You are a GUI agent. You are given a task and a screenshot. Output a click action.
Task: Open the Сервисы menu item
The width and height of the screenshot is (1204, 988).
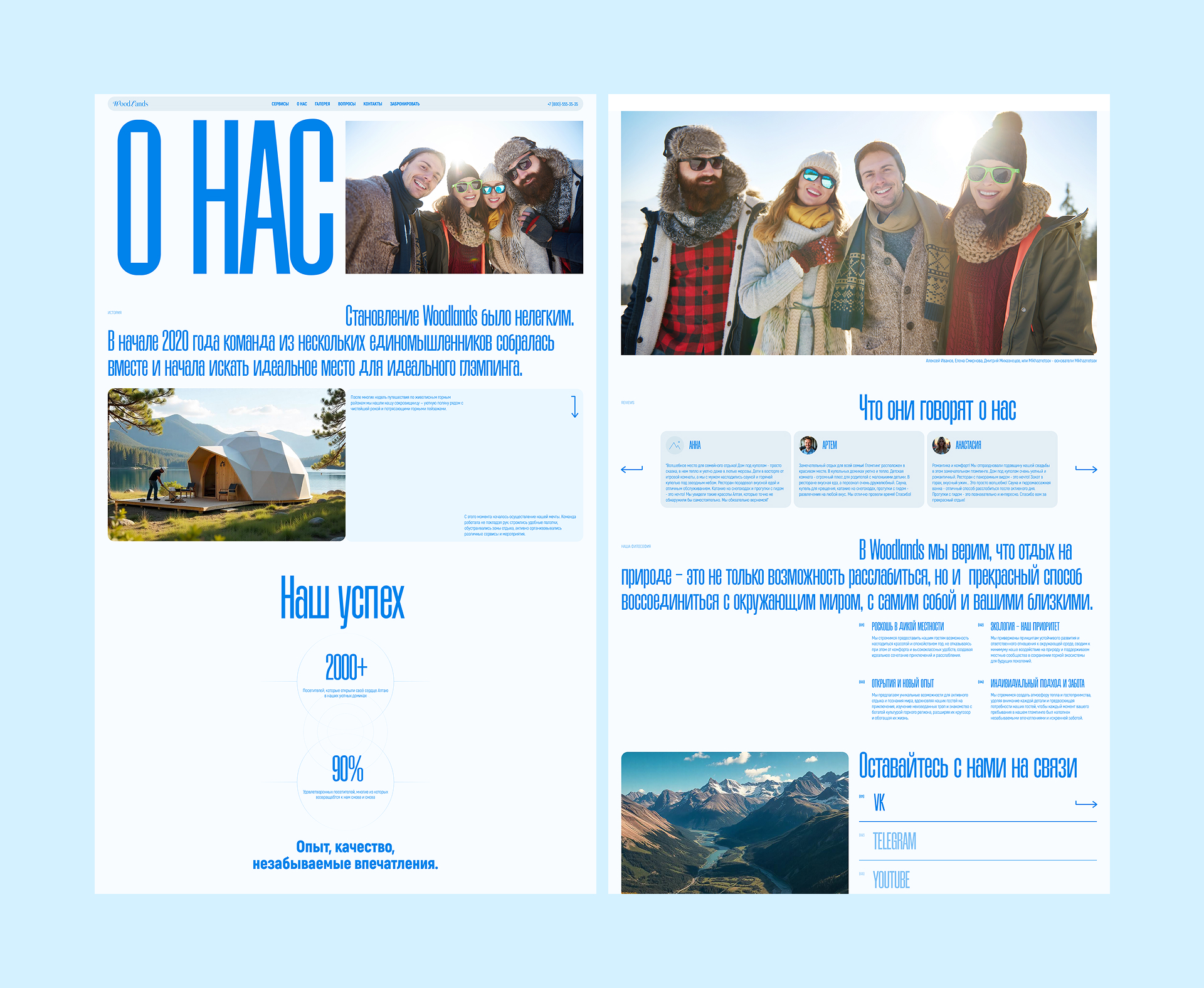280,104
